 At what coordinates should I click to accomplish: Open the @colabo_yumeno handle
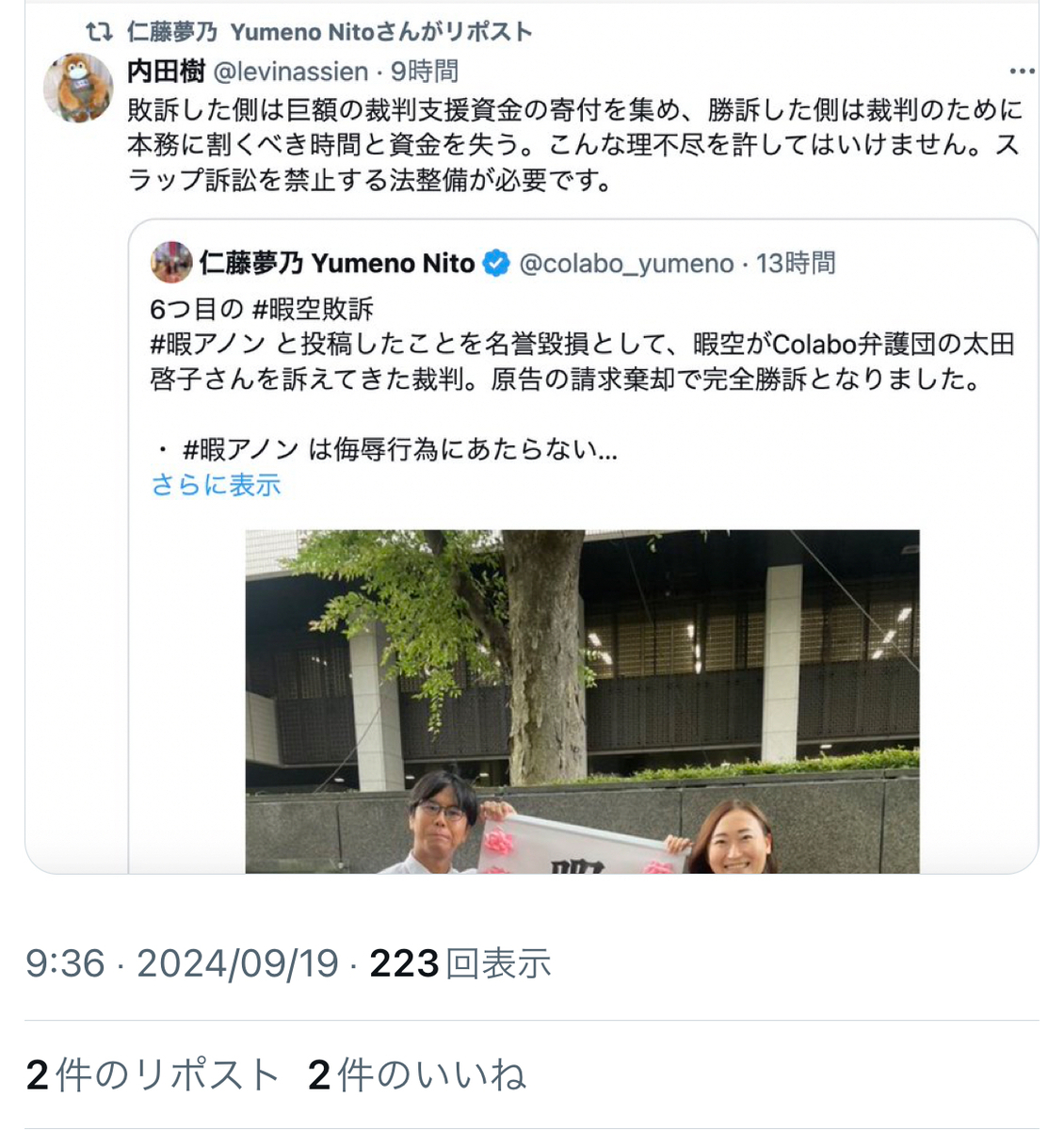coord(626,264)
